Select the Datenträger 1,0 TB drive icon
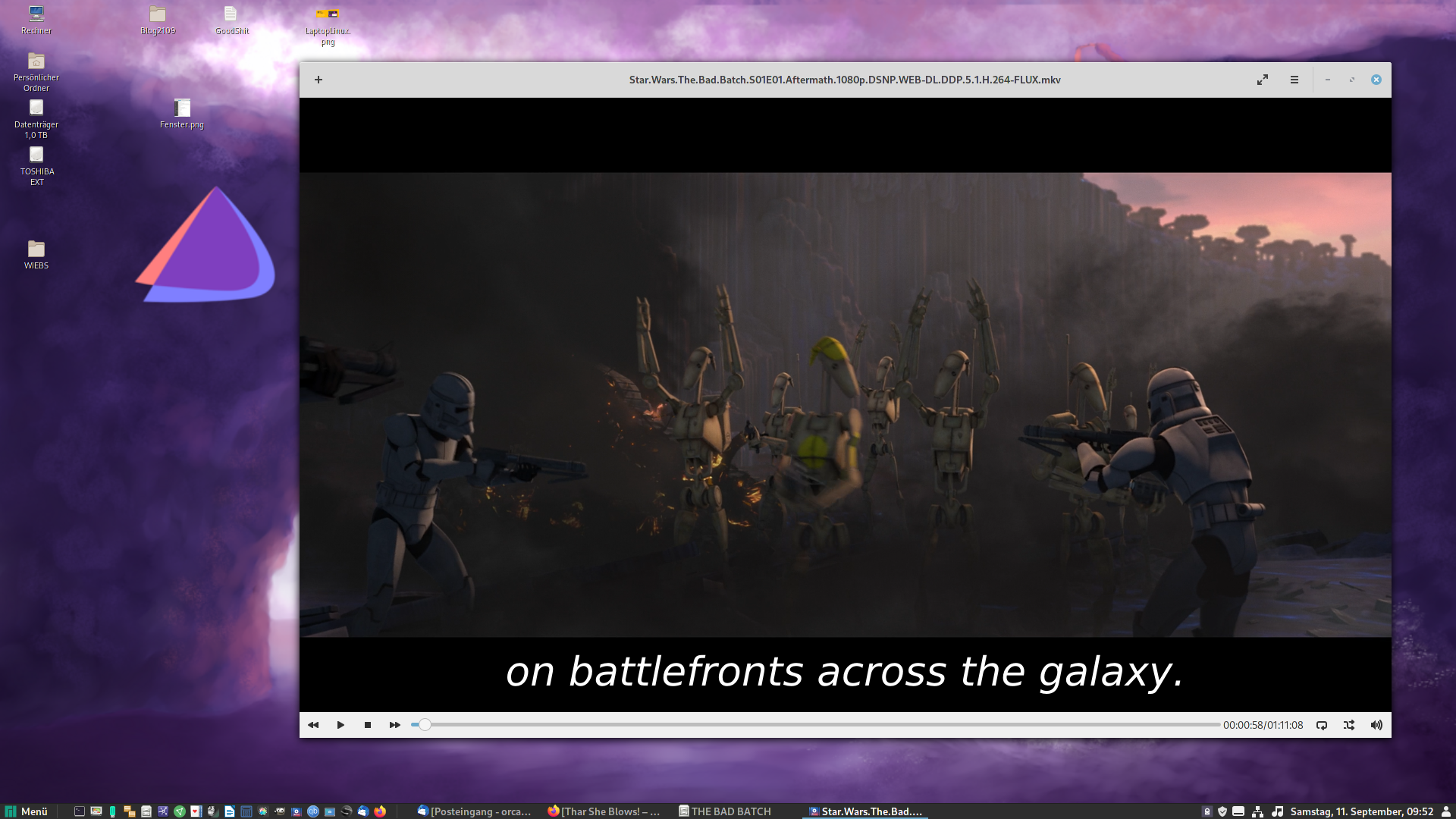The image size is (1456, 819). point(36,119)
